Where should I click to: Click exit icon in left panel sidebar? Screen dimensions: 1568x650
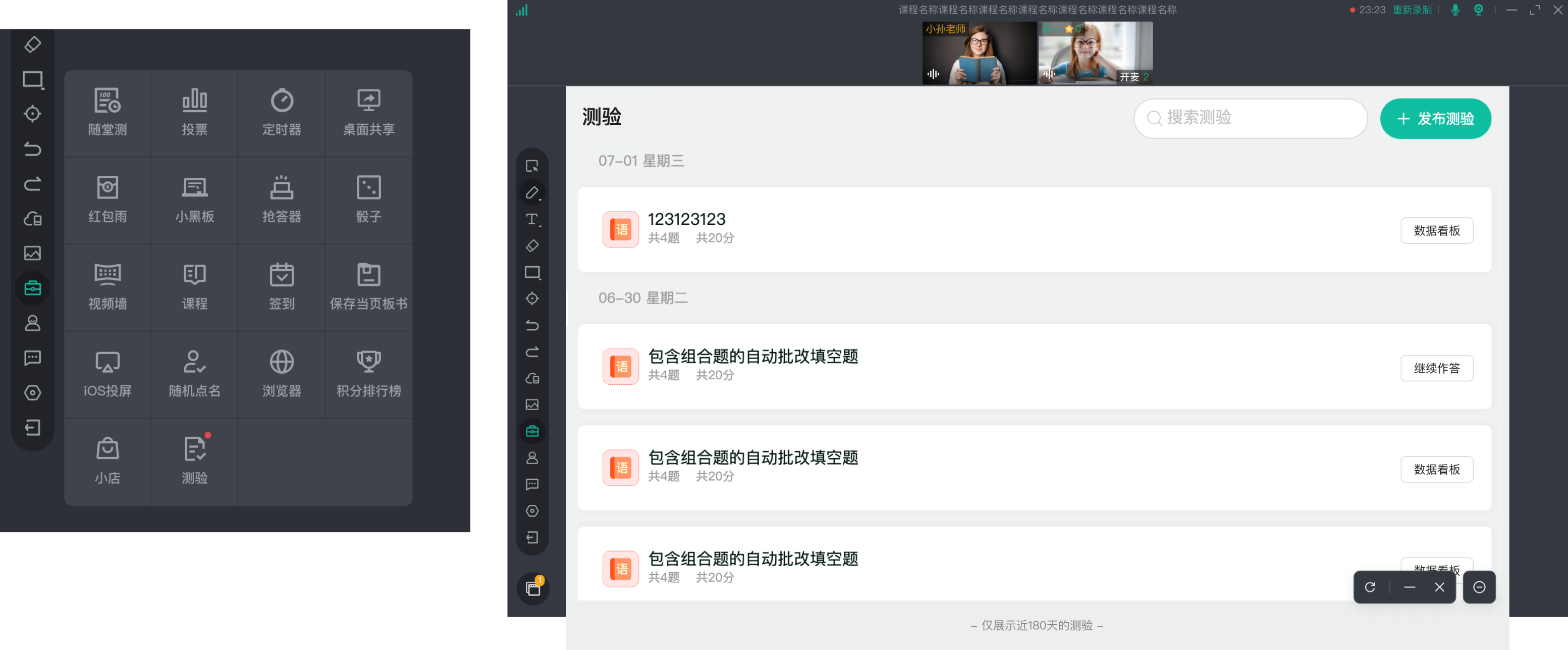32,428
